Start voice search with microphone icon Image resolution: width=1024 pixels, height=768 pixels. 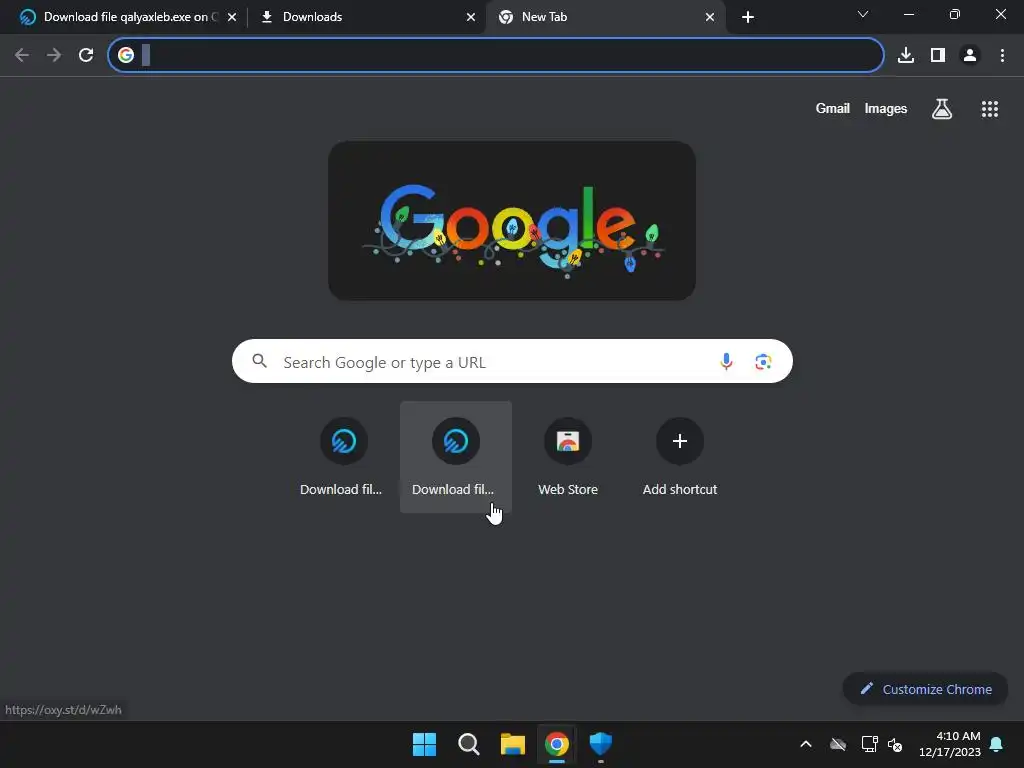(x=726, y=361)
